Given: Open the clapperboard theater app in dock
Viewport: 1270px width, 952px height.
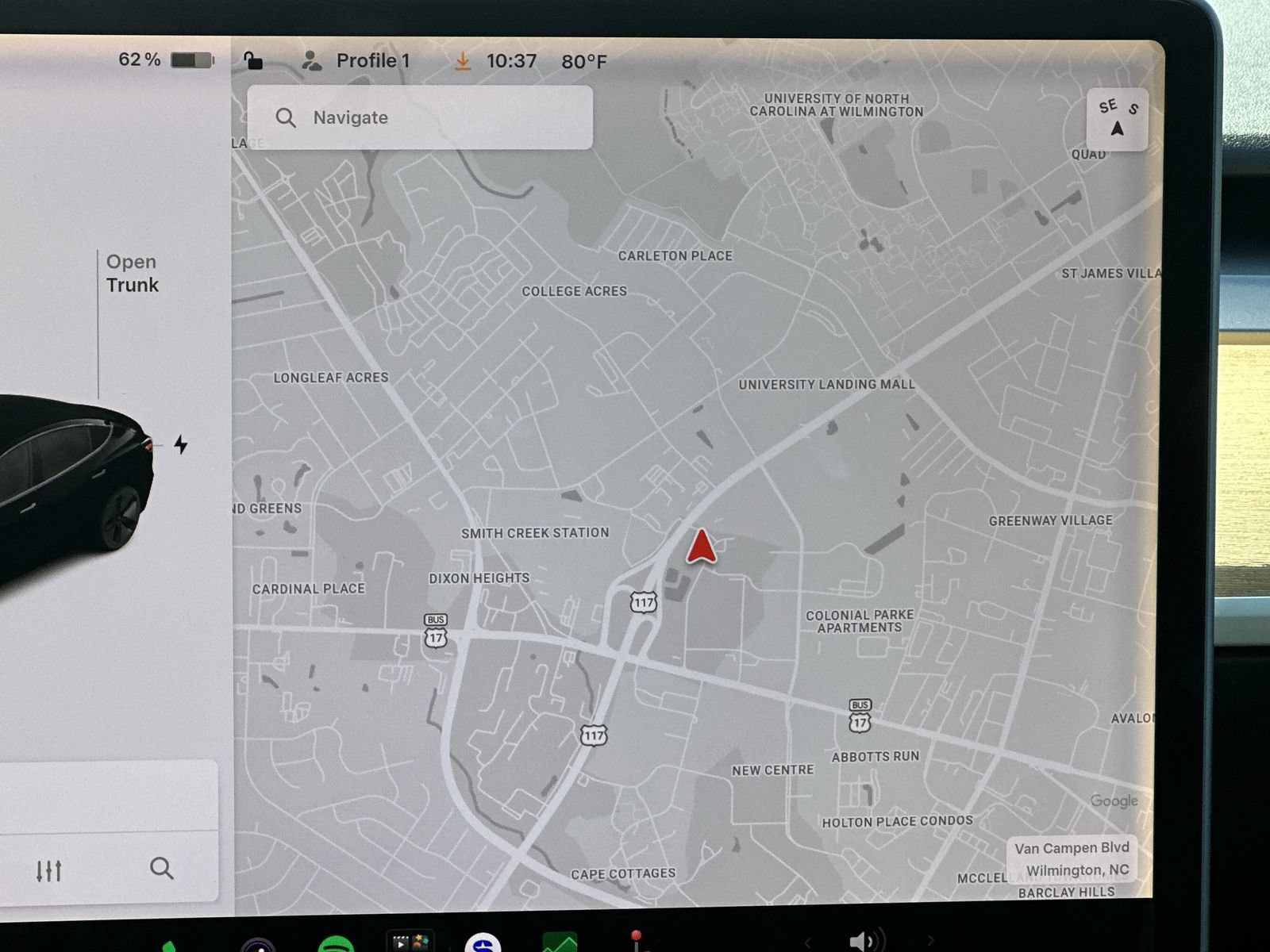Looking at the screenshot, I should (x=410, y=942).
